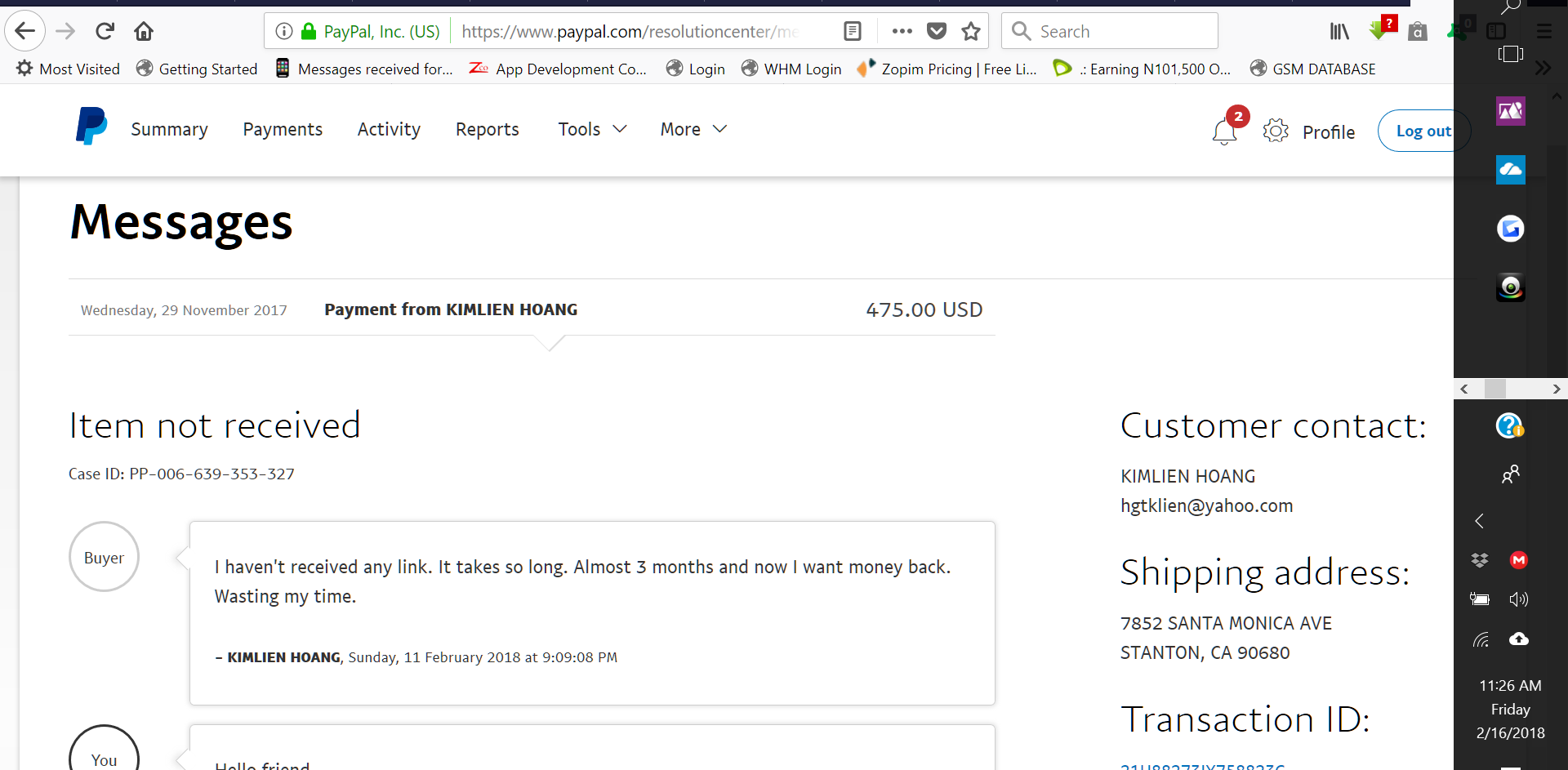Switch to the Reports tab
This screenshot has width=1568, height=770.
coord(487,129)
